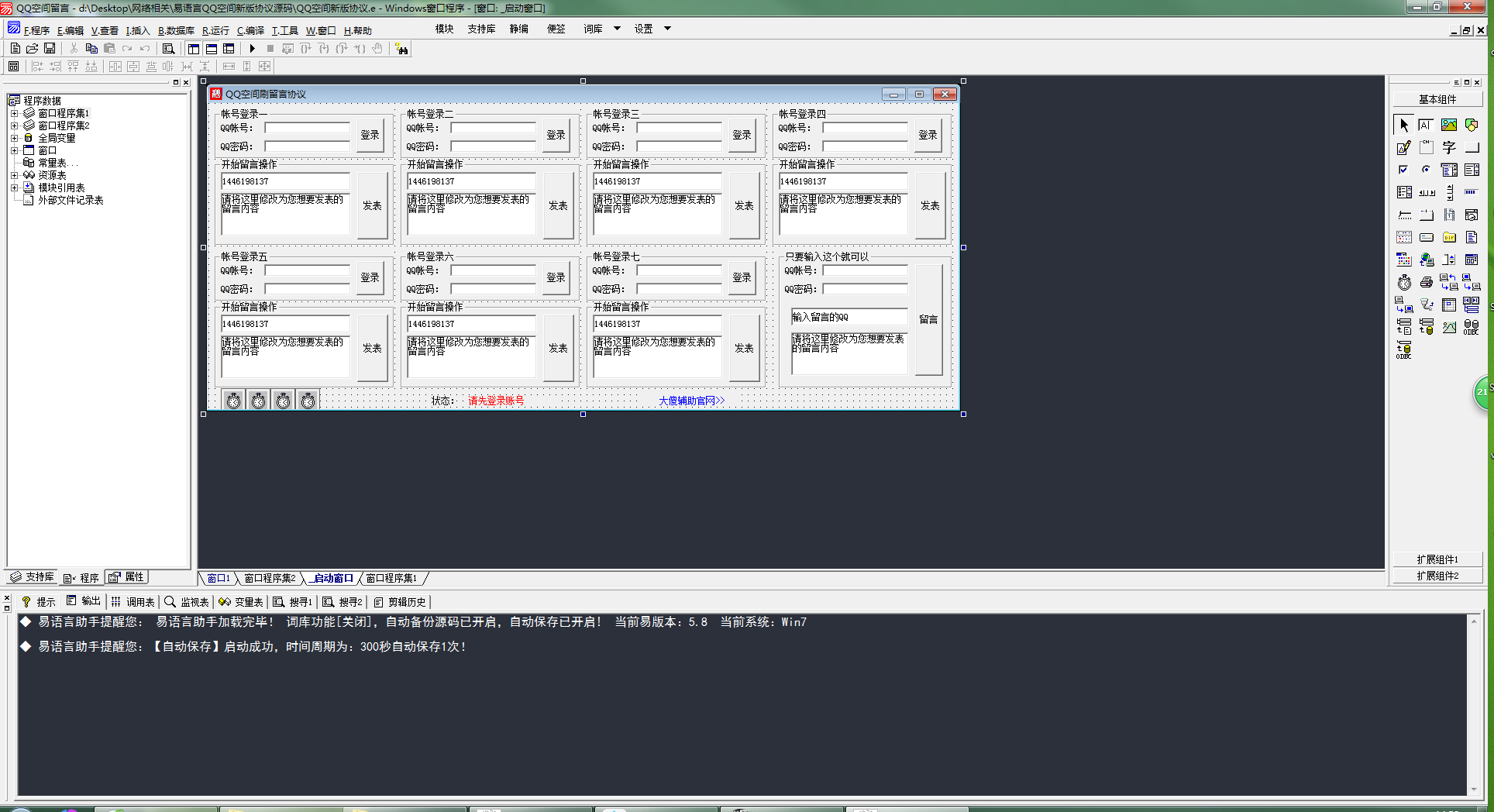Select the Button component tool
The width and height of the screenshot is (1494, 812).
[x=1472, y=147]
